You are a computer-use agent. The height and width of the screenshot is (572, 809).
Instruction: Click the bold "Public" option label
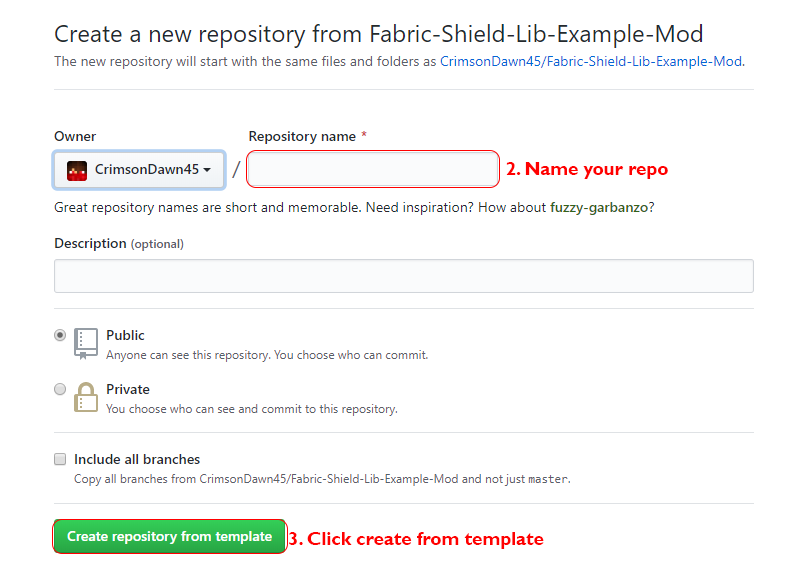(125, 335)
